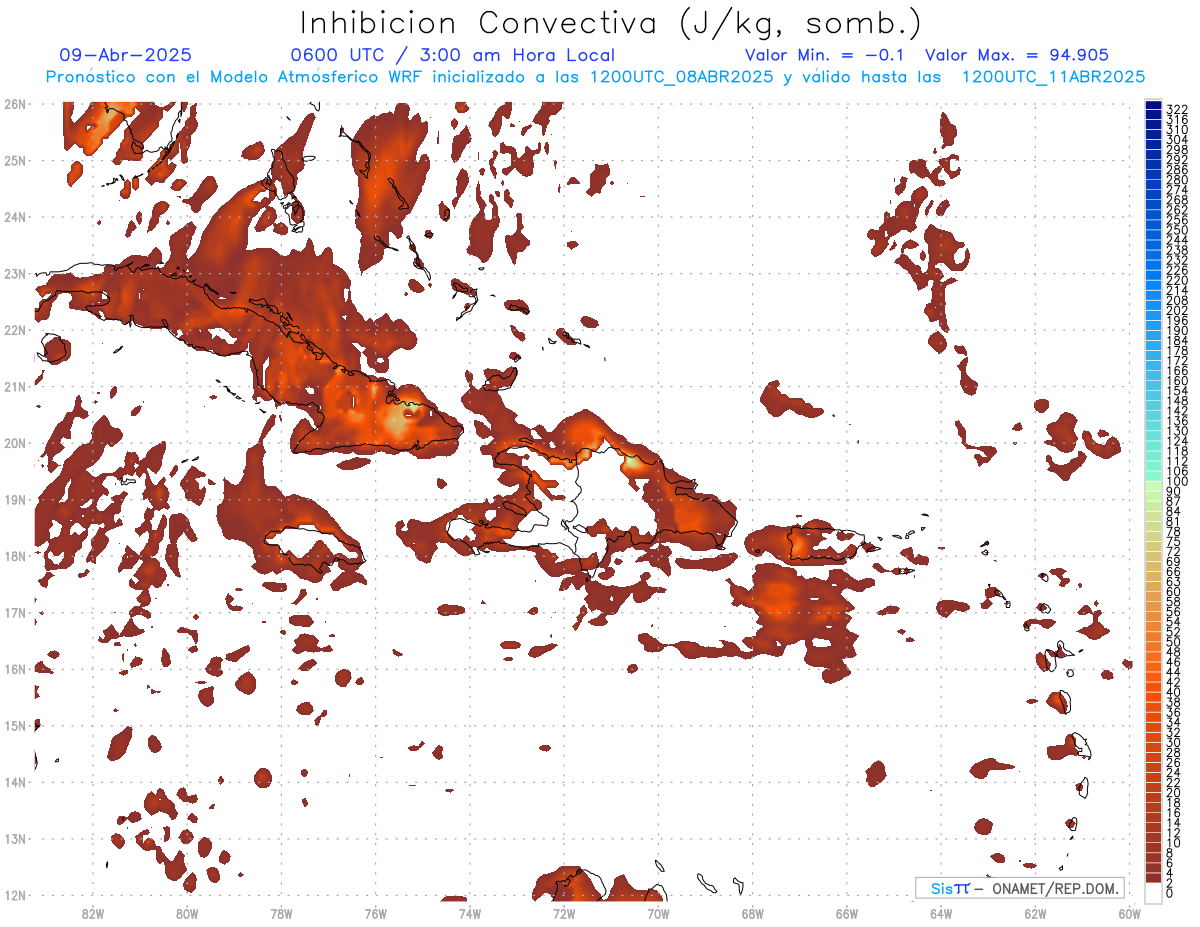Click the 15N latitude label

tap(14, 725)
